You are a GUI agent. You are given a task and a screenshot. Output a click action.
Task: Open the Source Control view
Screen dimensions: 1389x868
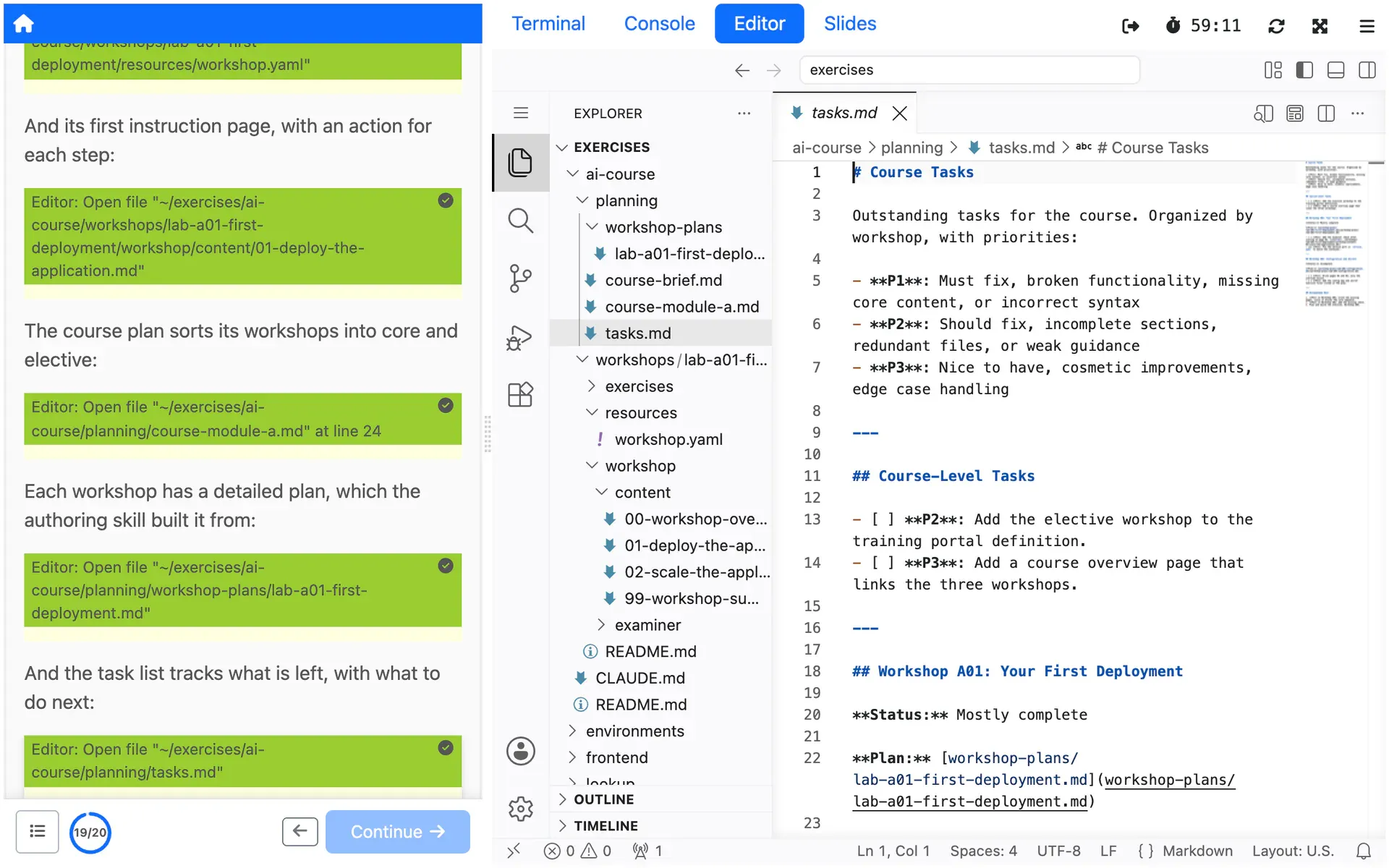(x=520, y=278)
